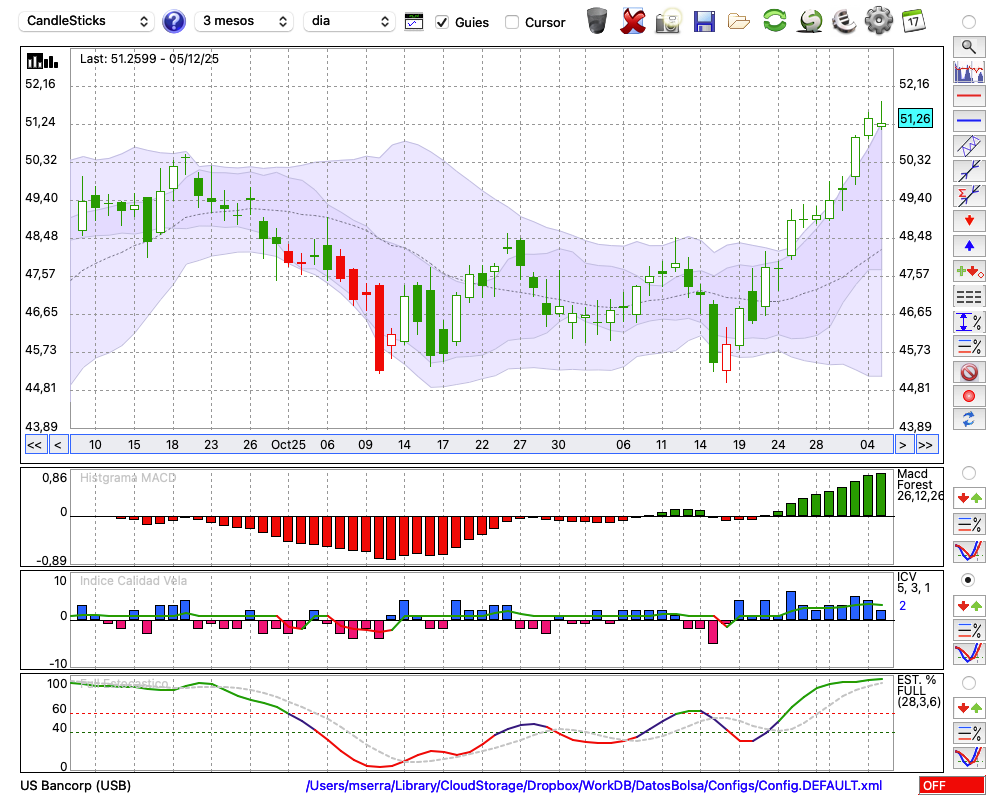Click the 'US Bancorp (USB)' status label

pos(75,785)
